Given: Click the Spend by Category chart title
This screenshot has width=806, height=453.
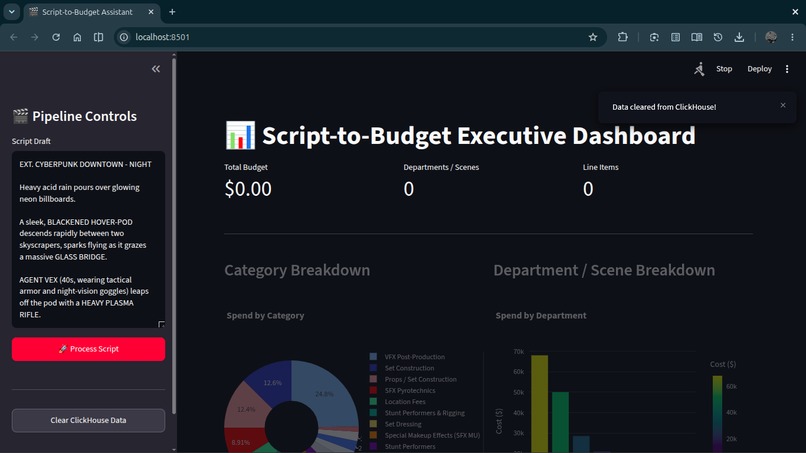Looking at the screenshot, I should [265, 315].
